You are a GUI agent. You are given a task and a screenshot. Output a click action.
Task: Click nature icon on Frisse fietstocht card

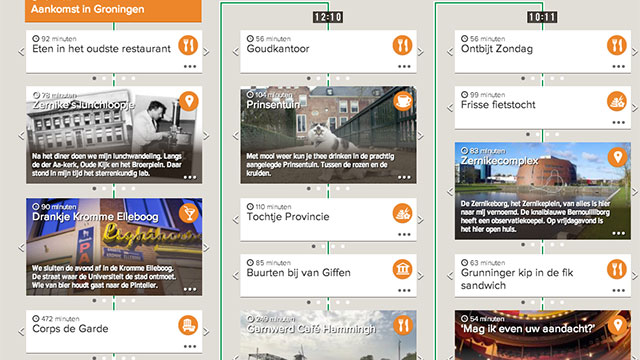point(617,101)
